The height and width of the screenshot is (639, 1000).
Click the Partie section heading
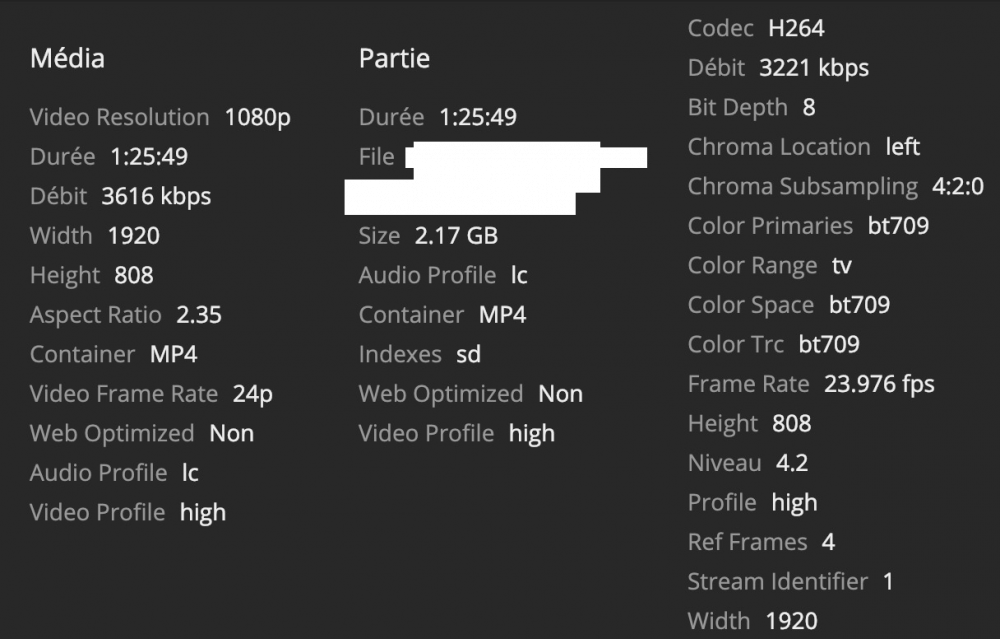point(394,59)
